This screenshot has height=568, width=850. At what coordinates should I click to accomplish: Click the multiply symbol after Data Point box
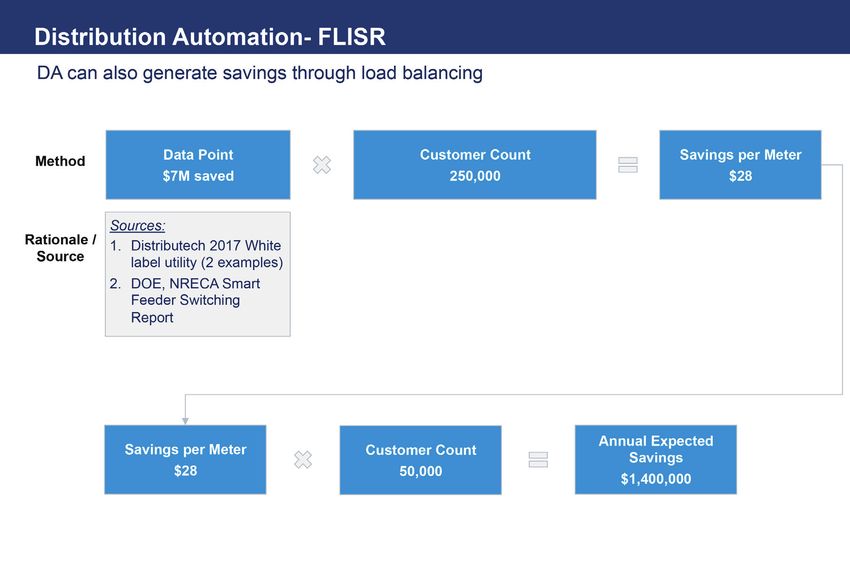click(x=322, y=165)
